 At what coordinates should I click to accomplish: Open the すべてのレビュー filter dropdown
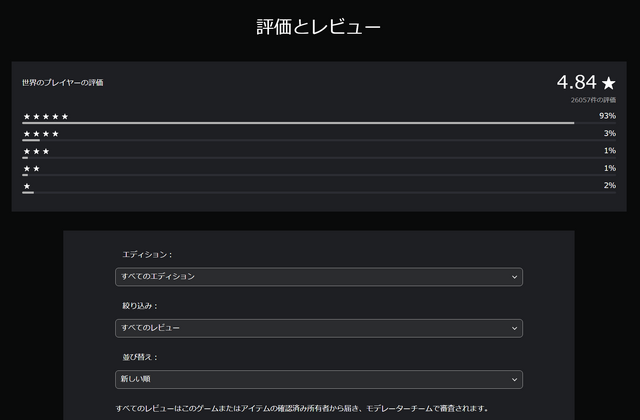318,328
